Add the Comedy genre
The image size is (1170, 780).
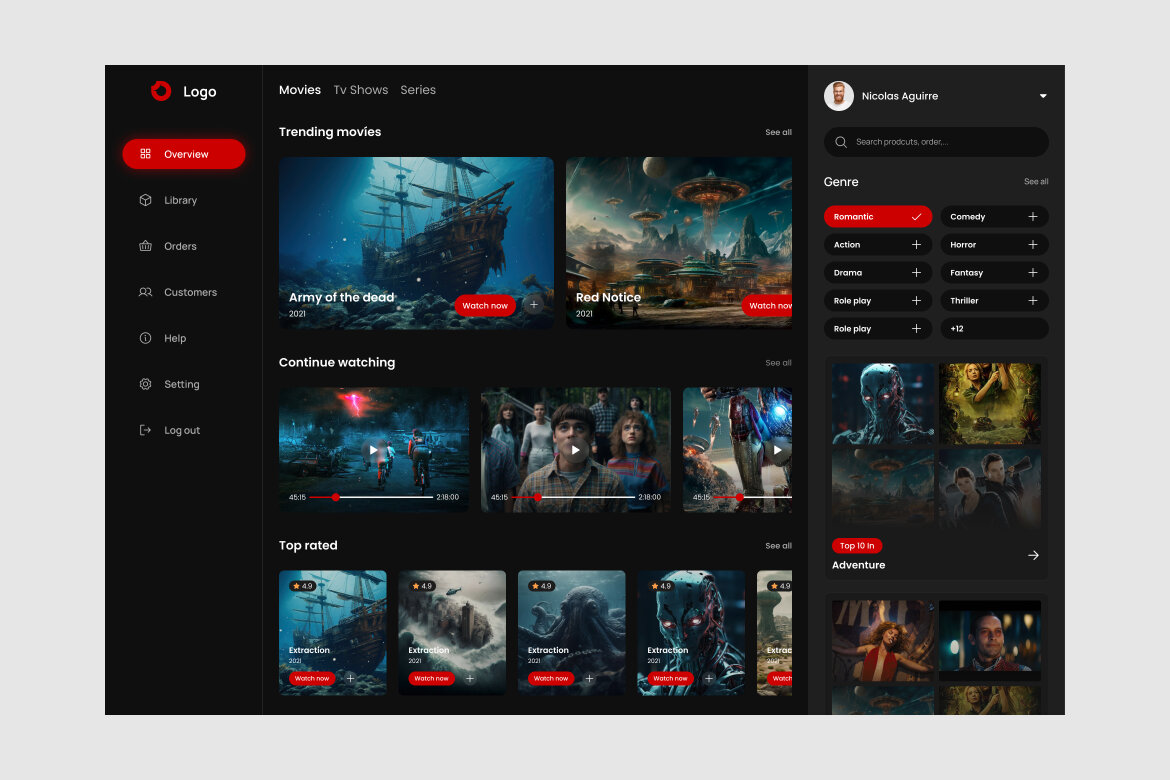tap(994, 216)
